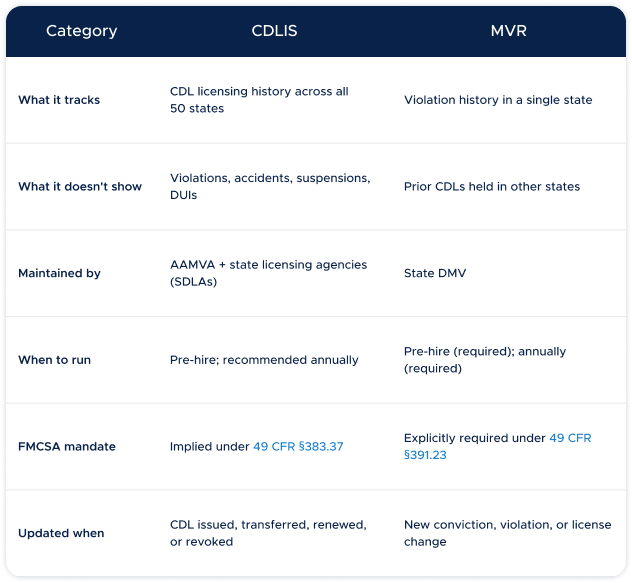This screenshot has height=583, width=632.
Task: Click the Pre-hire (required); annually (required) cell
Action: tap(485, 360)
